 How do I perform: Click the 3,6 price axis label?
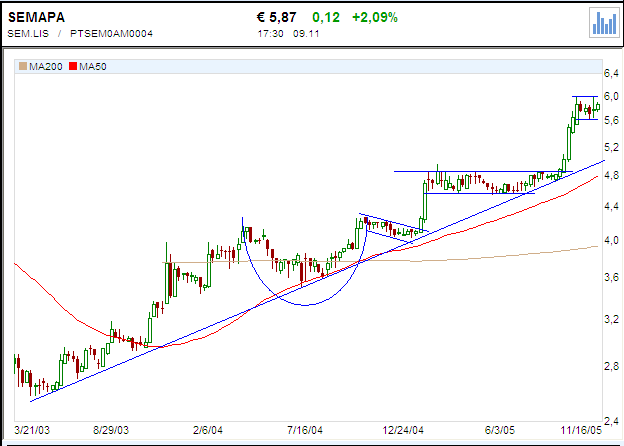pos(612,277)
